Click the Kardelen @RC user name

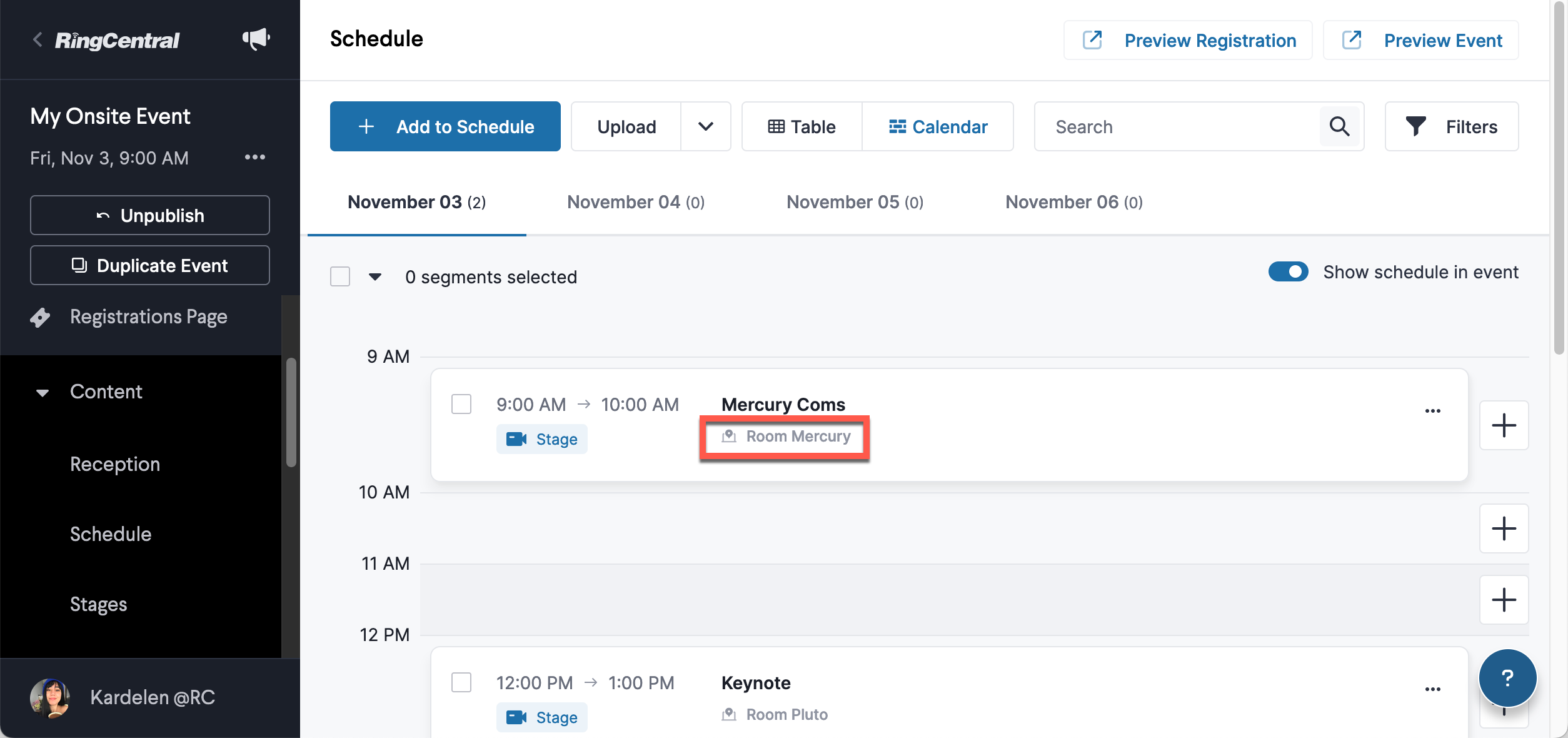coord(153,697)
